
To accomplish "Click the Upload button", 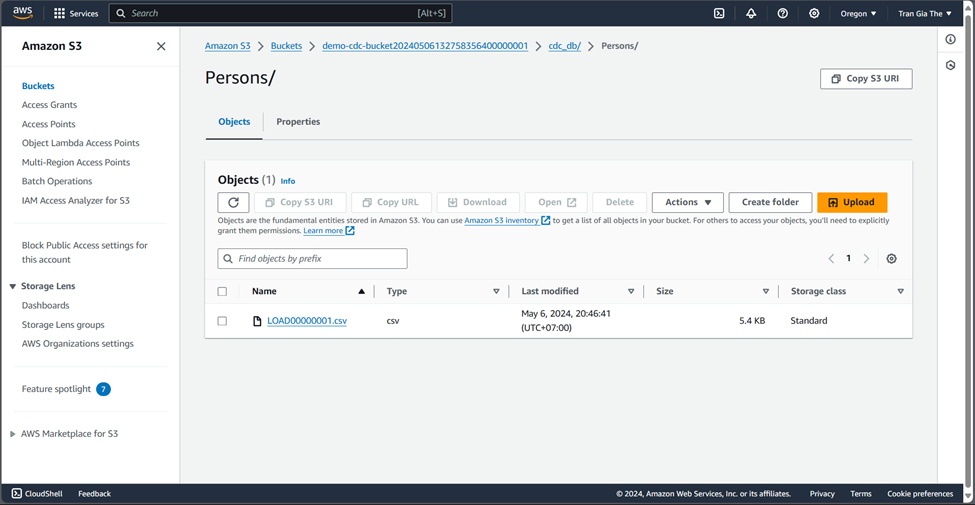I will (x=852, y=202).
